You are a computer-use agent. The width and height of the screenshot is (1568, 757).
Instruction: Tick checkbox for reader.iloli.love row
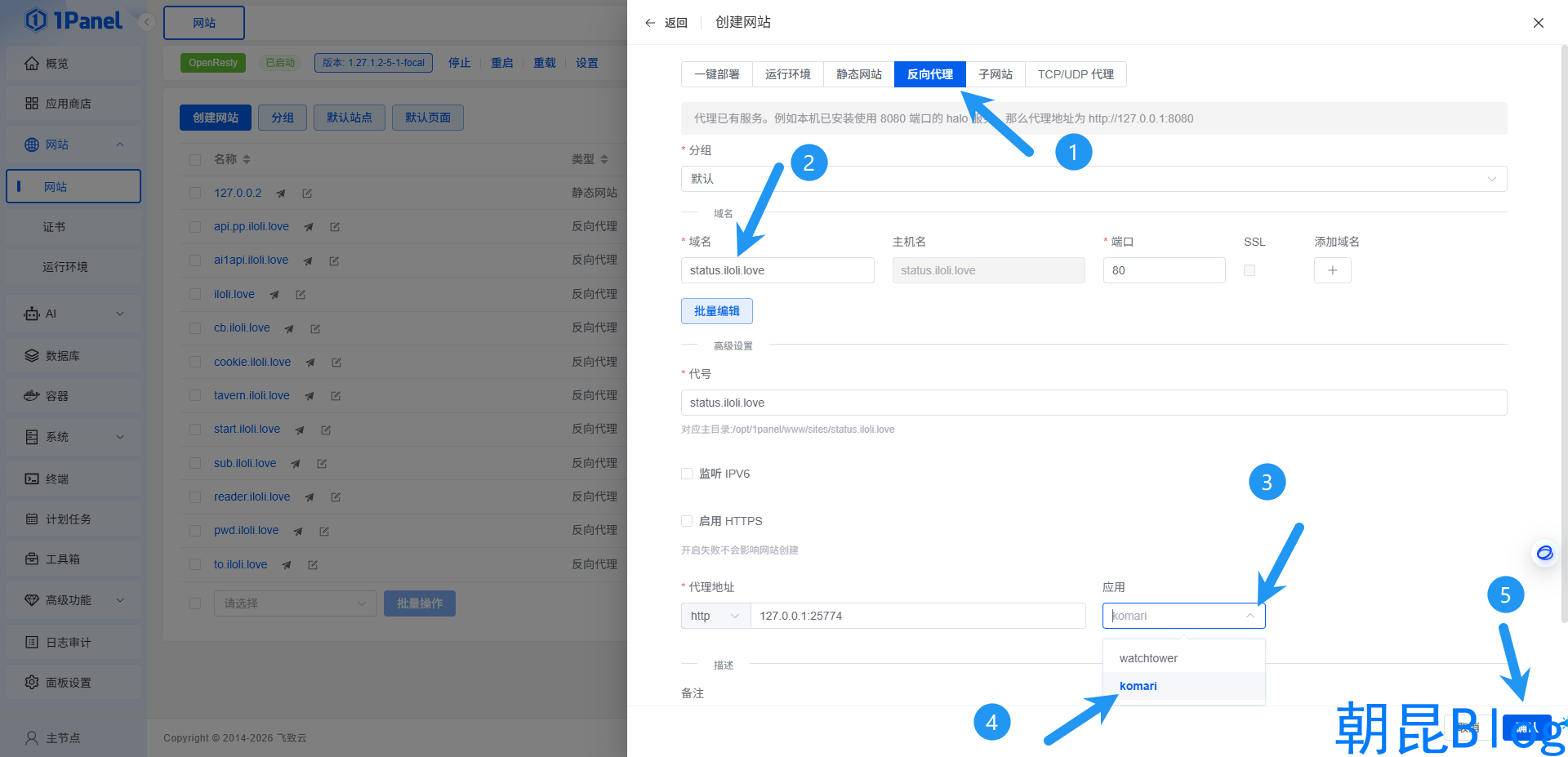[x=195, y=497]
